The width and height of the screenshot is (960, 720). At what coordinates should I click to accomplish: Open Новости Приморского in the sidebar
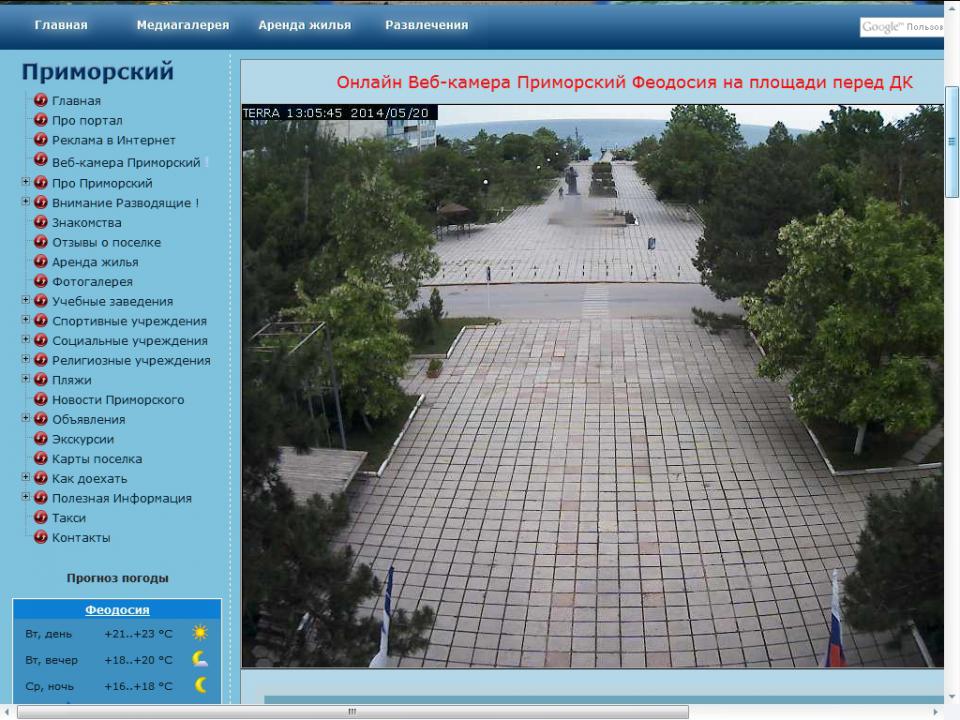coord(118,399)
